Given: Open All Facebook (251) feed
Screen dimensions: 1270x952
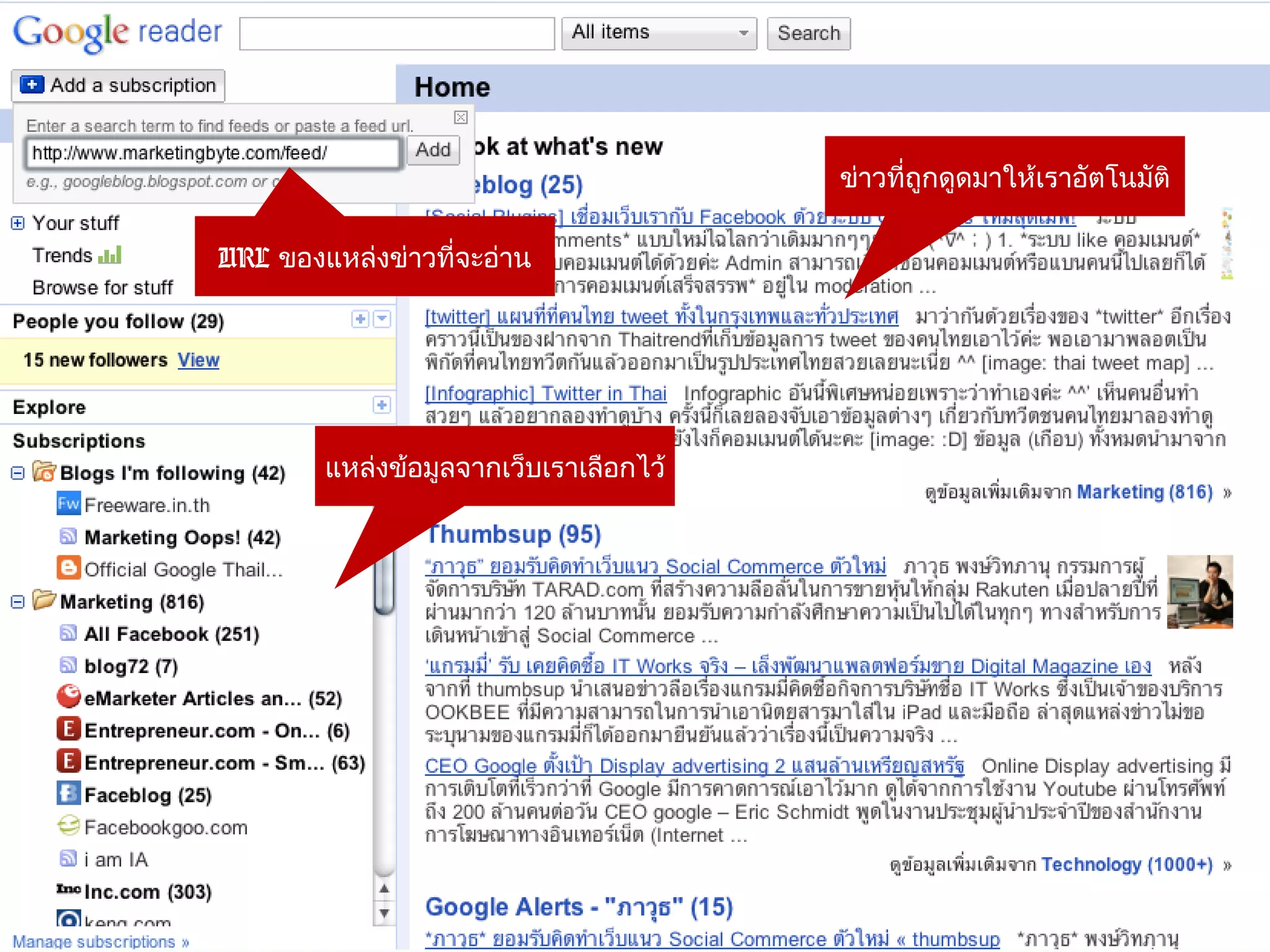Looking at the screenshot, I should pos(172,634).
